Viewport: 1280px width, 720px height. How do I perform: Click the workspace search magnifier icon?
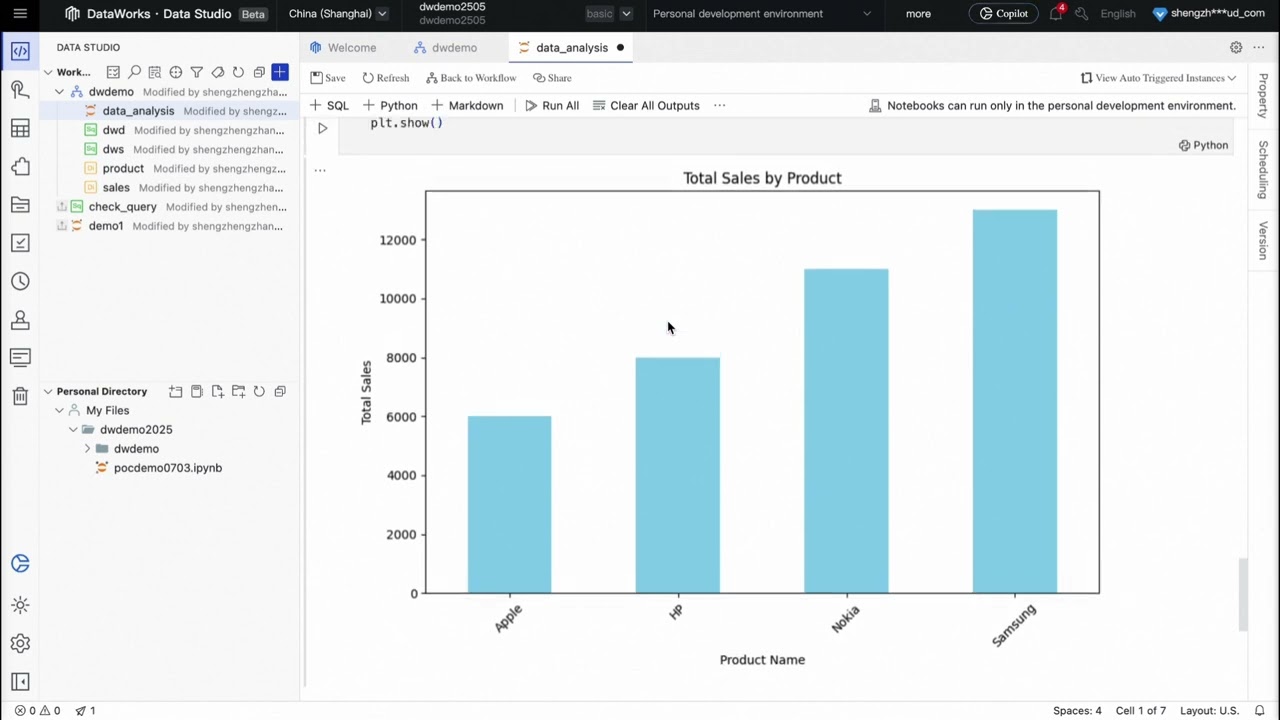(134, 72)
